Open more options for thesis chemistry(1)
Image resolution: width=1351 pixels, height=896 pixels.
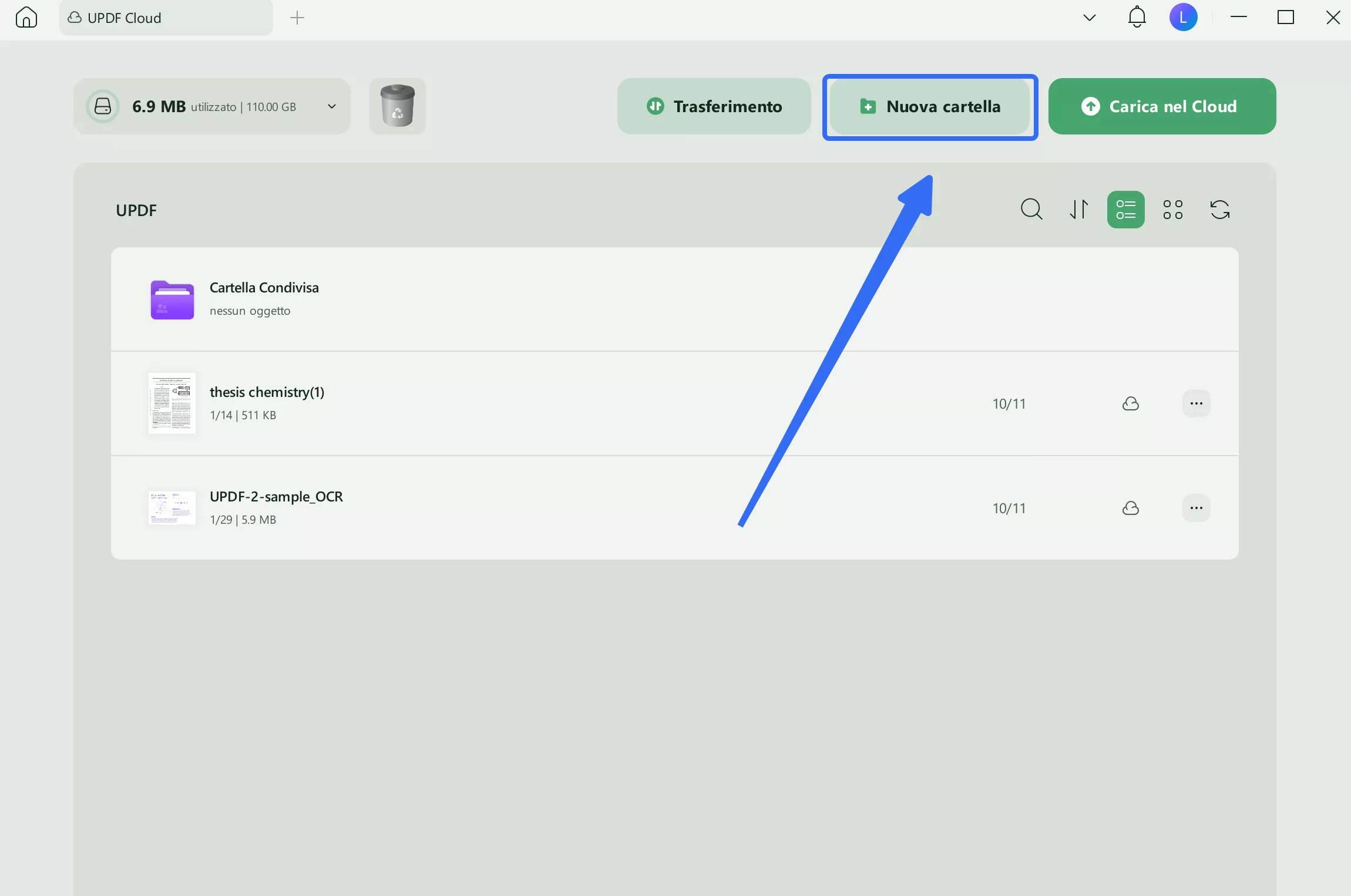pyautogui.click(x=1196, y=404)
